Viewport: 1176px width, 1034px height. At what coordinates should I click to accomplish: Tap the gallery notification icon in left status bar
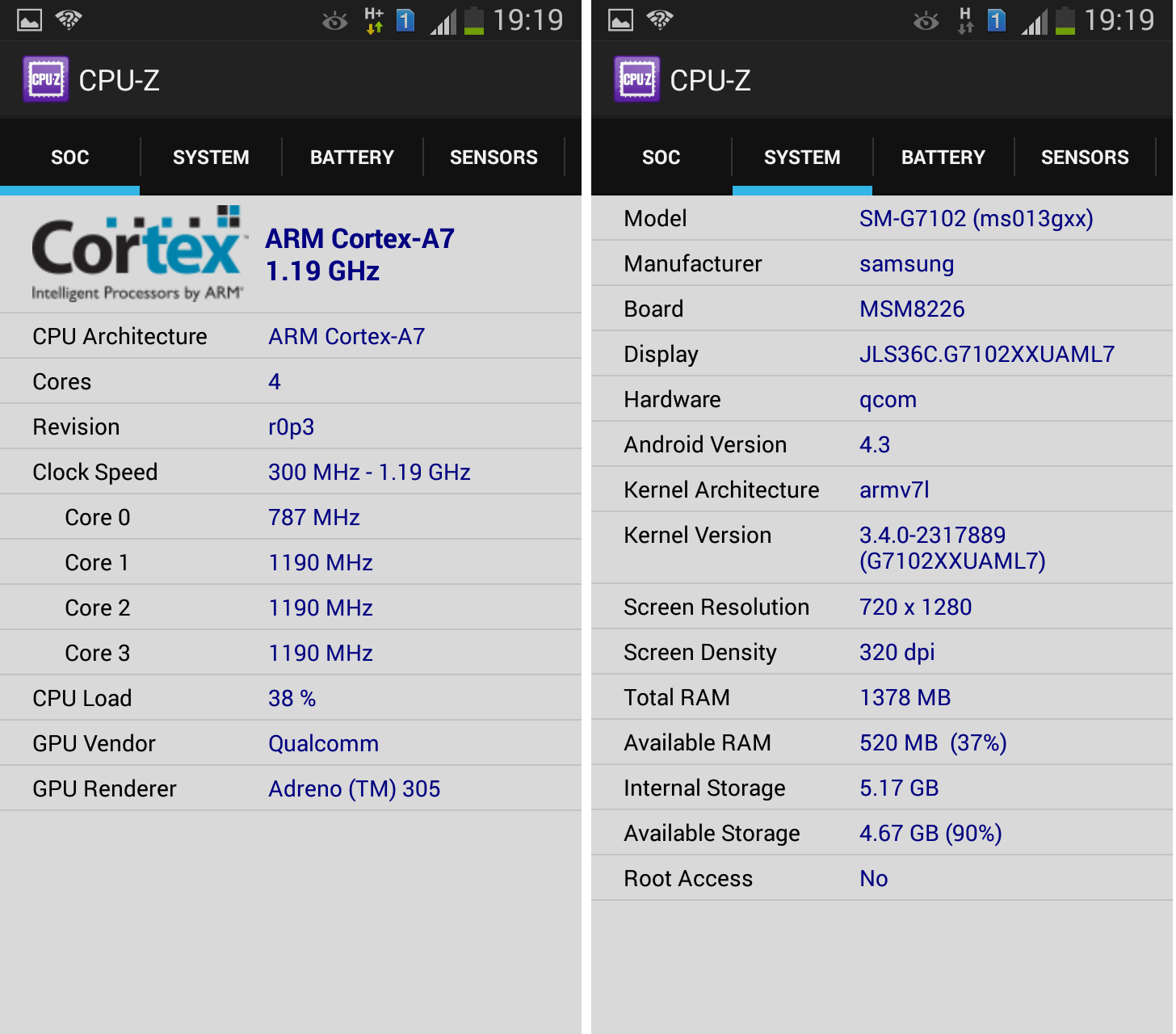(30, 20)
